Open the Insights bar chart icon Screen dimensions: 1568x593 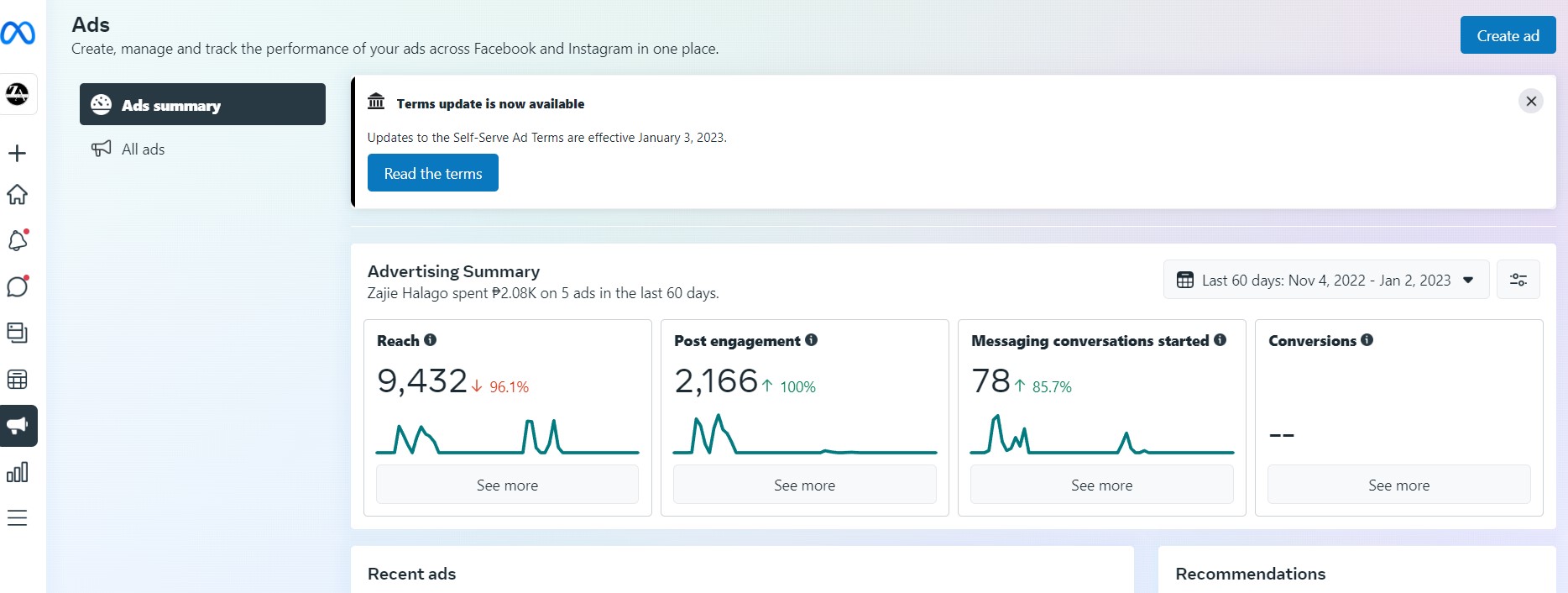17,472
